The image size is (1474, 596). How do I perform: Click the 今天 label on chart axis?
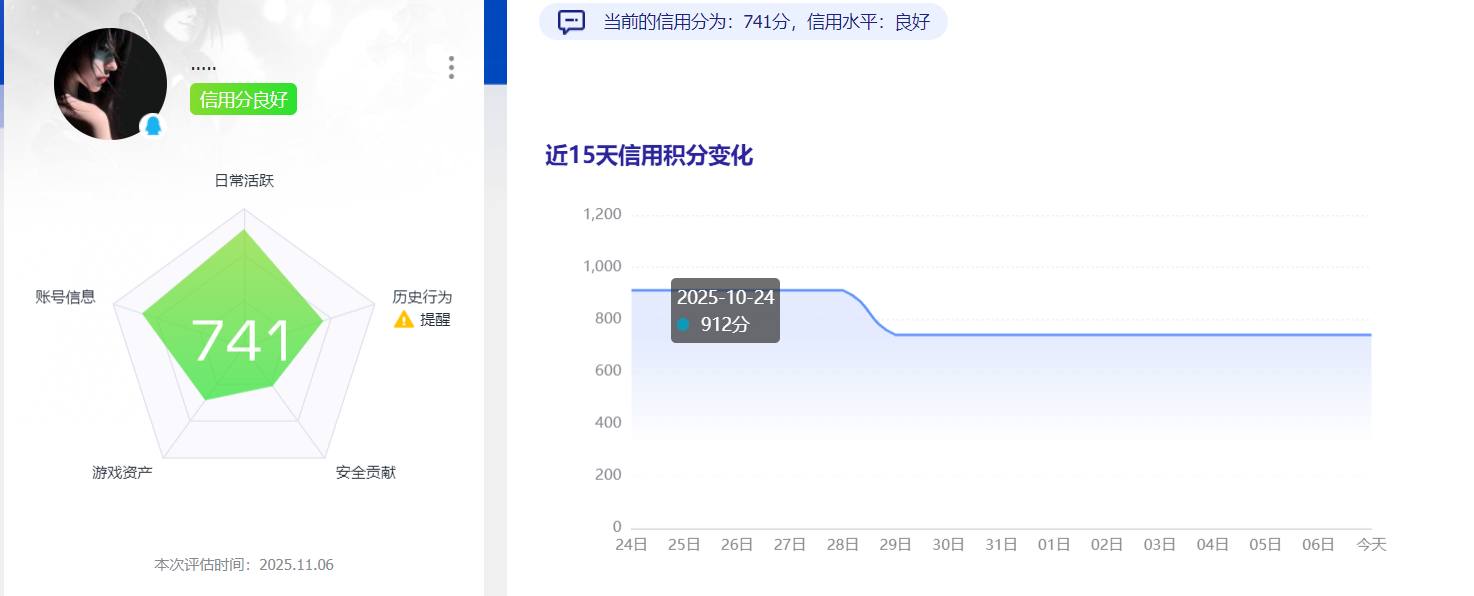click(1371, 545)
